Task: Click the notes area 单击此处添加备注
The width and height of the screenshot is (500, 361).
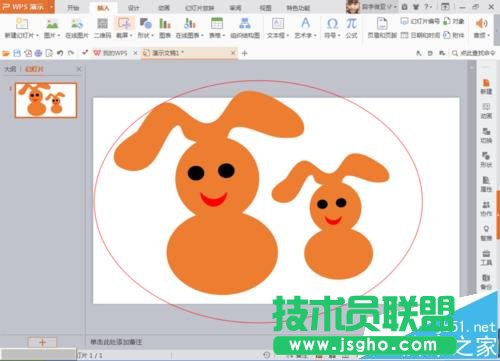Action: point(116,342)
